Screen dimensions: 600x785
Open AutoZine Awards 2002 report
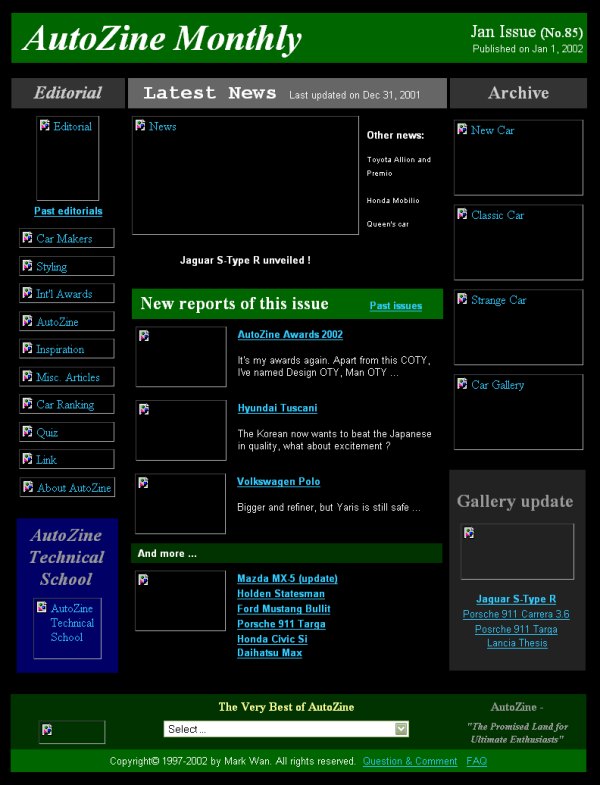point(290,334)
